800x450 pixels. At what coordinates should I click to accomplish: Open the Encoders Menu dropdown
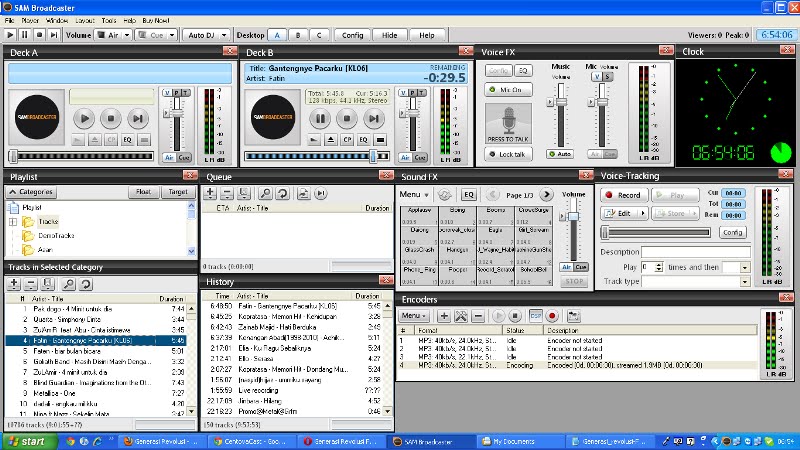413,316
